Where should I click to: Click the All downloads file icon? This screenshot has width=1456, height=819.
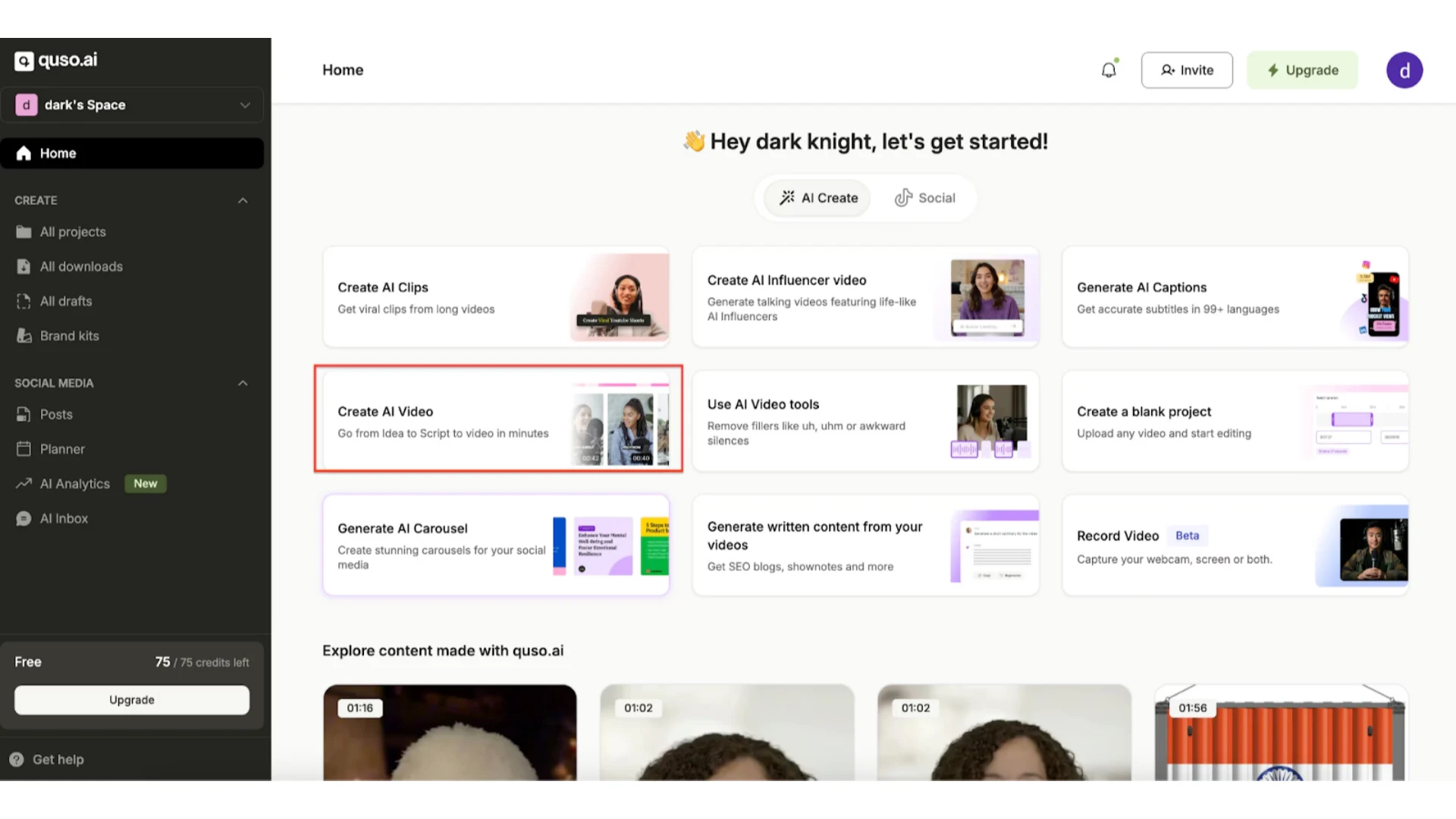[24, 267]
